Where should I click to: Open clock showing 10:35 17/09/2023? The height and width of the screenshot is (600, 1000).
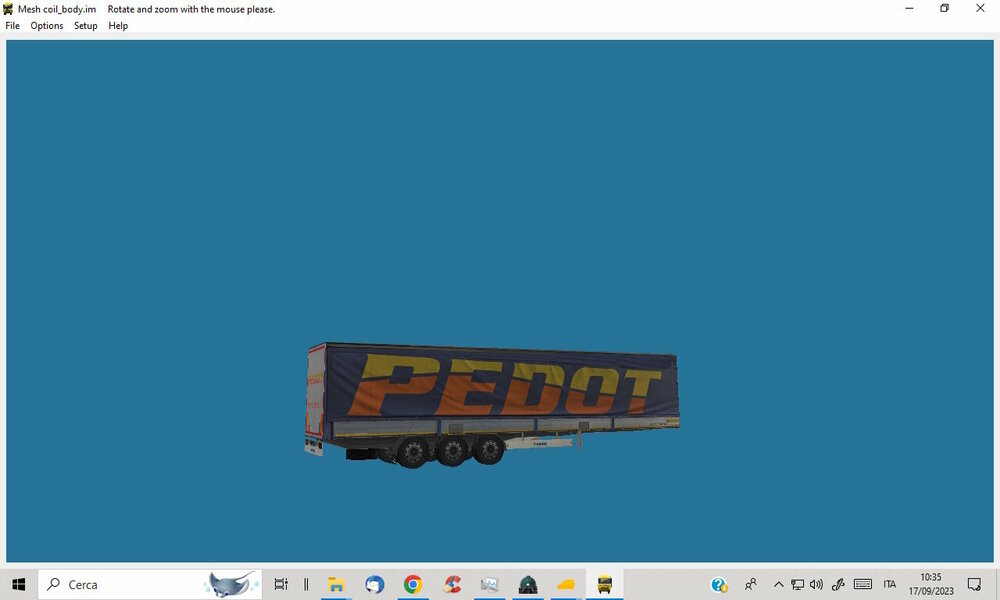930,584
